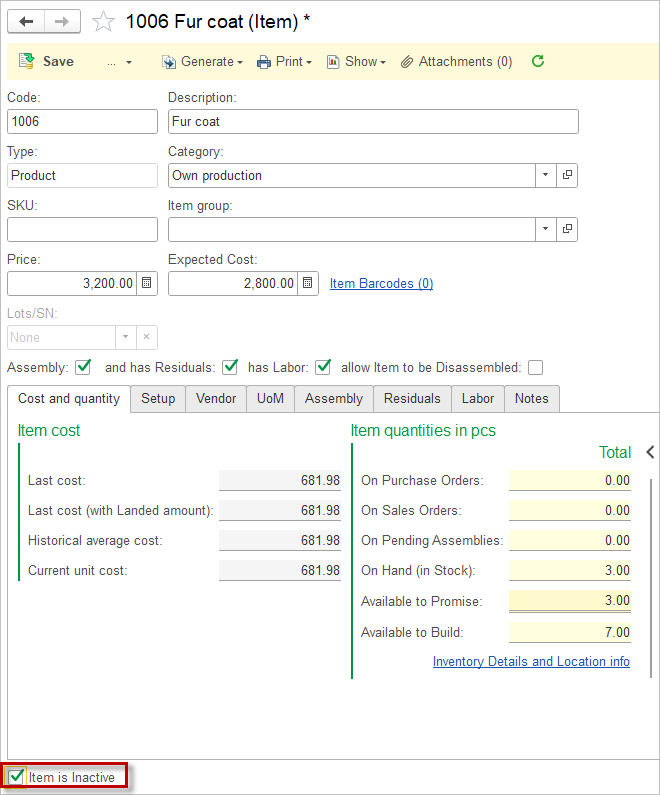Toggle the has Labor checkbox
The height and width of the screenshot is (795, 660).
323,367
